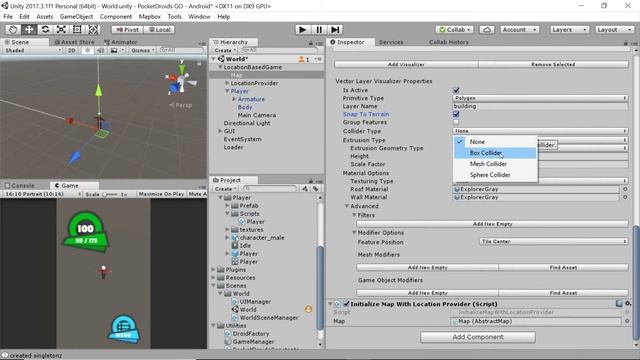Select the Rotate tool in toolbar
The image size is (640, 360).
pyautogui.click(x=45, y=29)
